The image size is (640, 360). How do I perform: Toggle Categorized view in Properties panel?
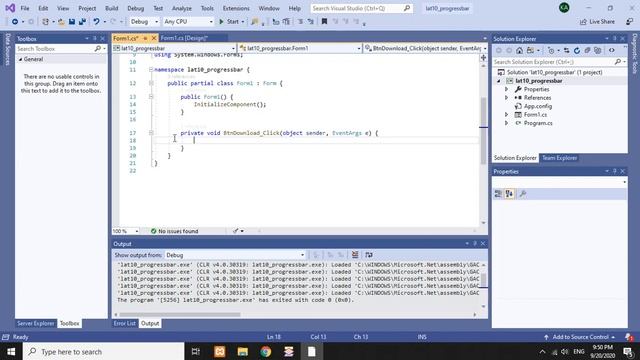(x=498, y=194)
